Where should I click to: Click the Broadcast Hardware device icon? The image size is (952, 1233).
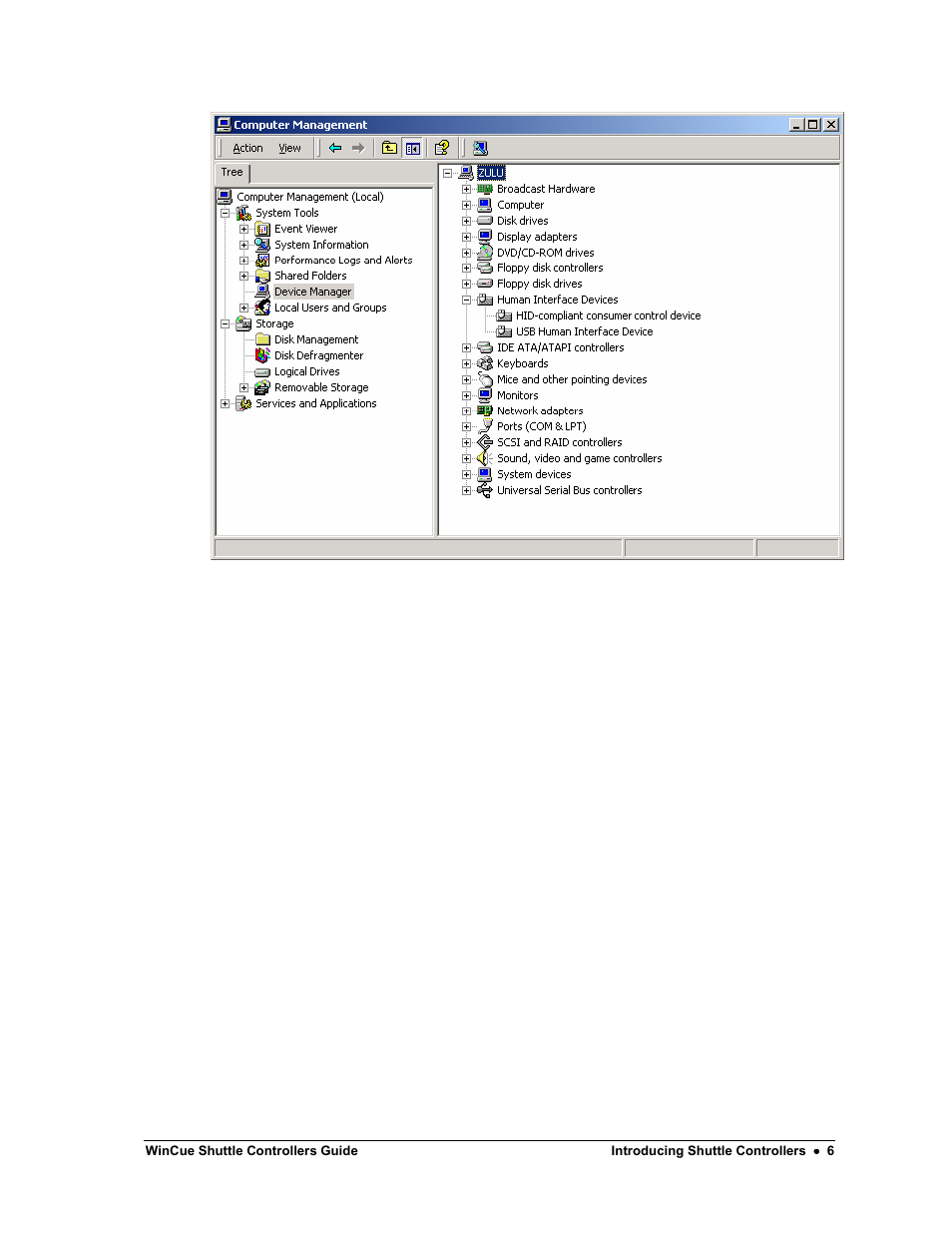[485, 189]
